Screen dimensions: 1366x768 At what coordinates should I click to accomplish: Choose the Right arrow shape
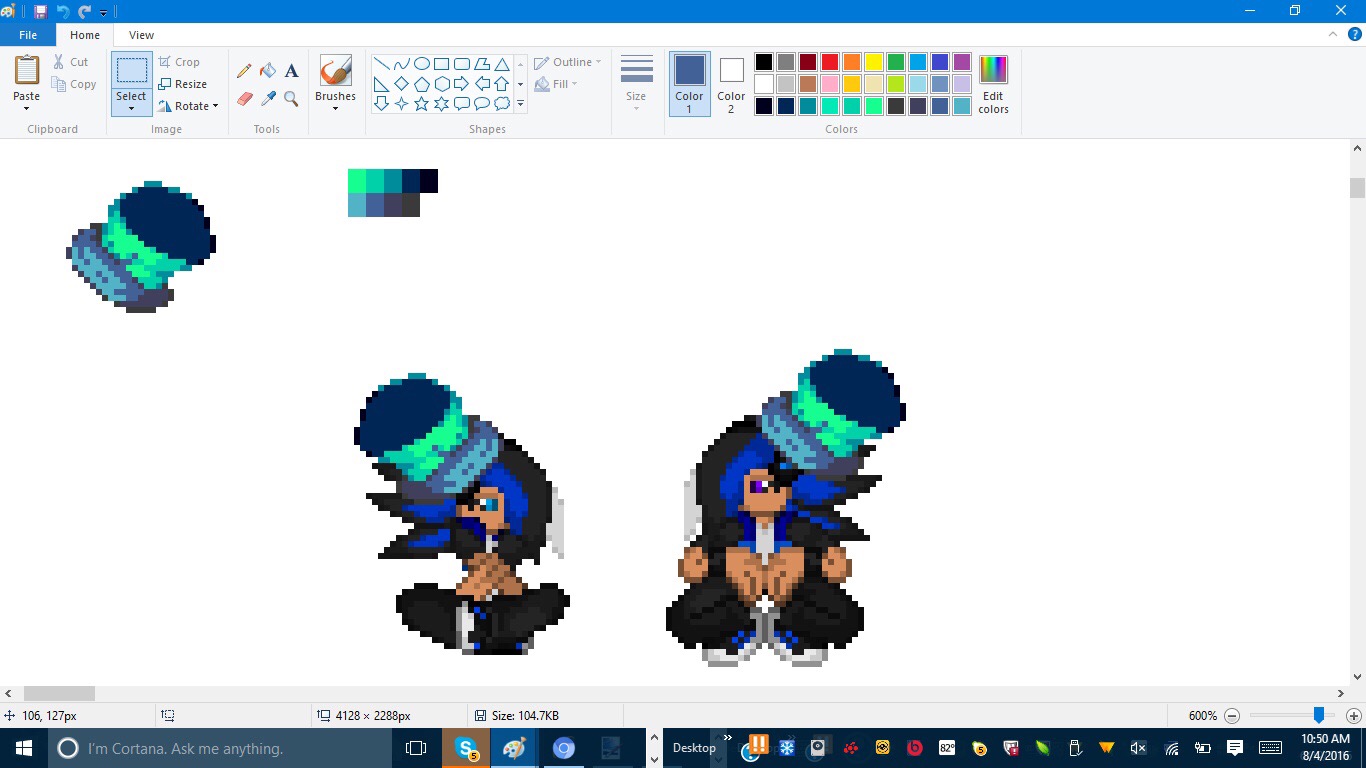coord(461,84)
